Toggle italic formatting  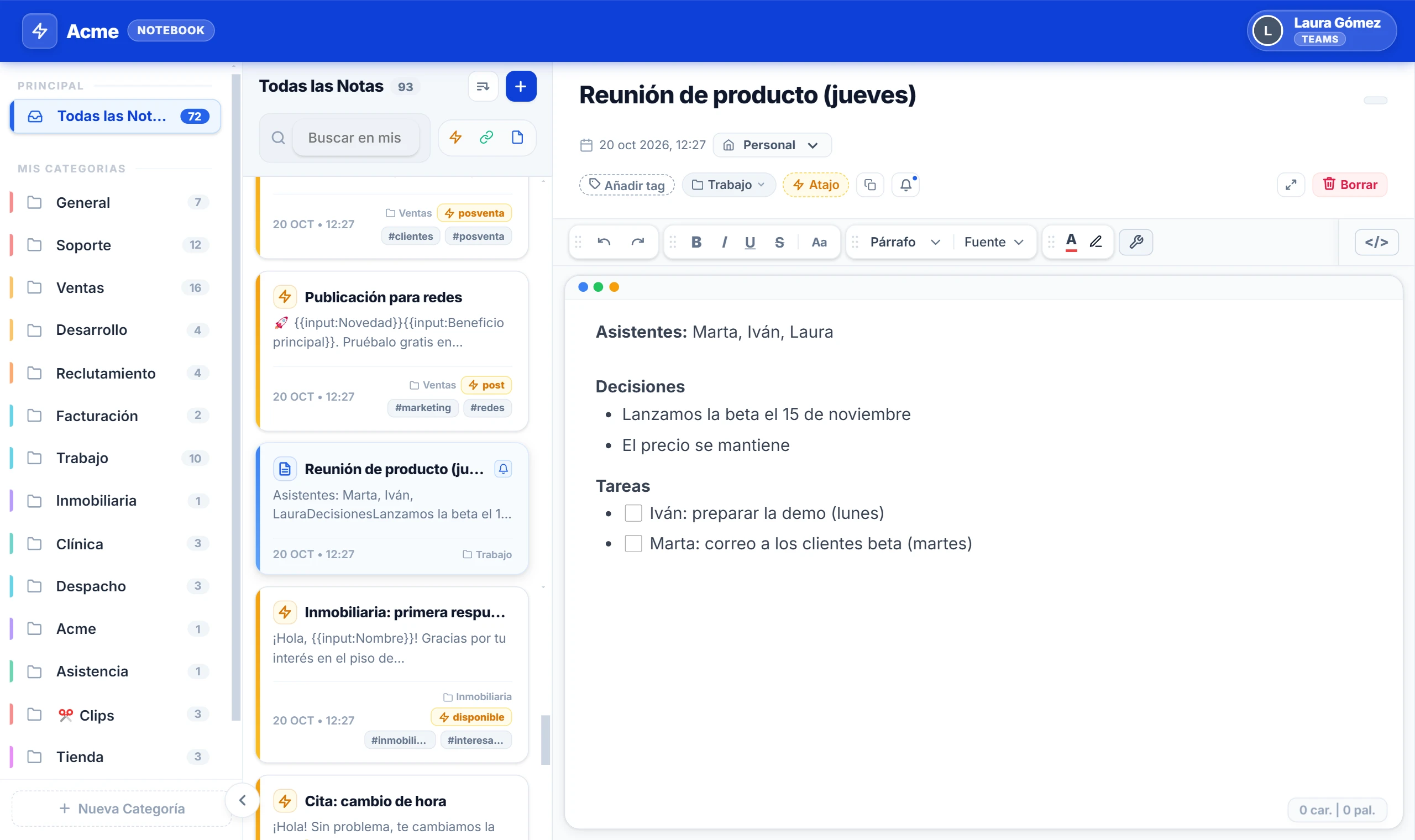tap(724, 242)
